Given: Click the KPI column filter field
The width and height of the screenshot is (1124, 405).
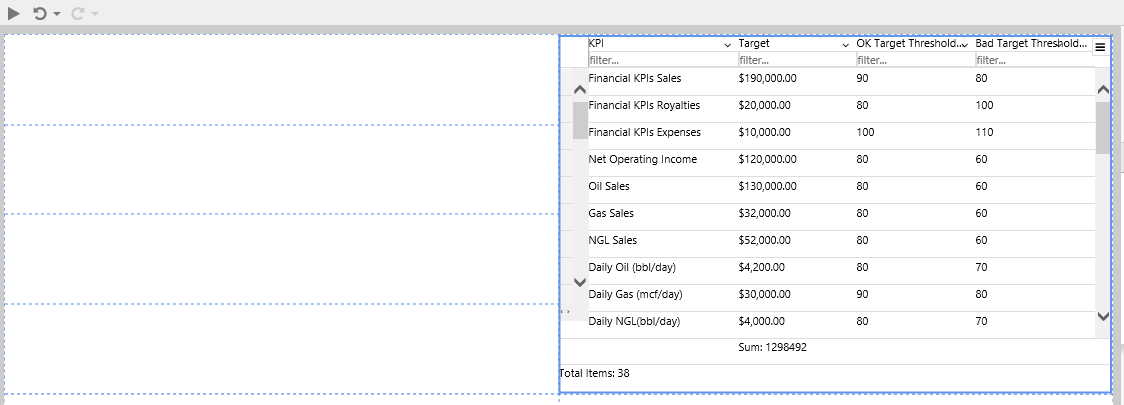Looking at the screenshot, I should click(x=655, y=60).
